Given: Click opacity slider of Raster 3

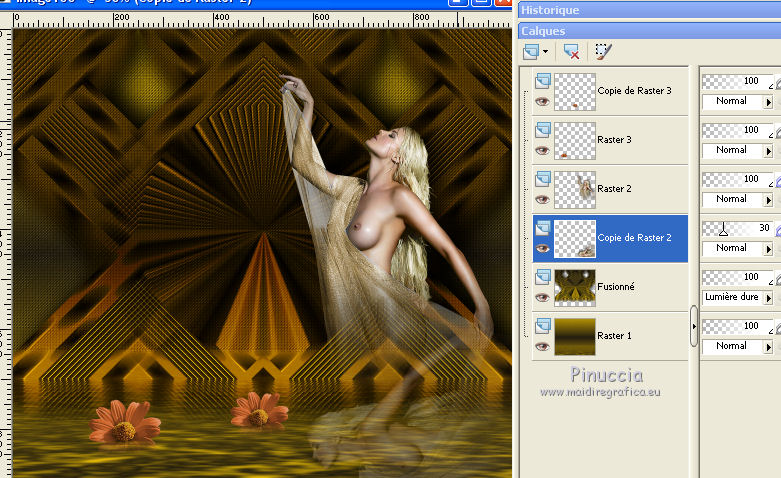Looking at the screenshot, I should (x=738, y=130).
